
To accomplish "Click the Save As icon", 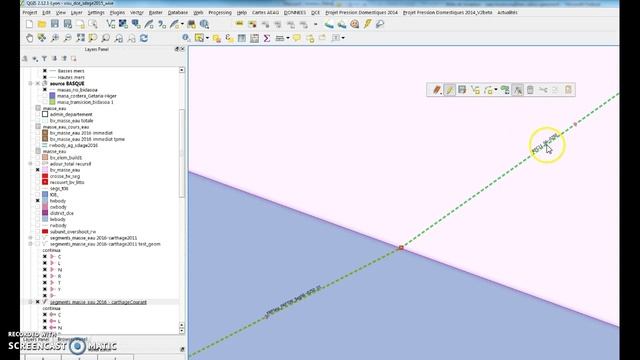I will tap(67, 24).
